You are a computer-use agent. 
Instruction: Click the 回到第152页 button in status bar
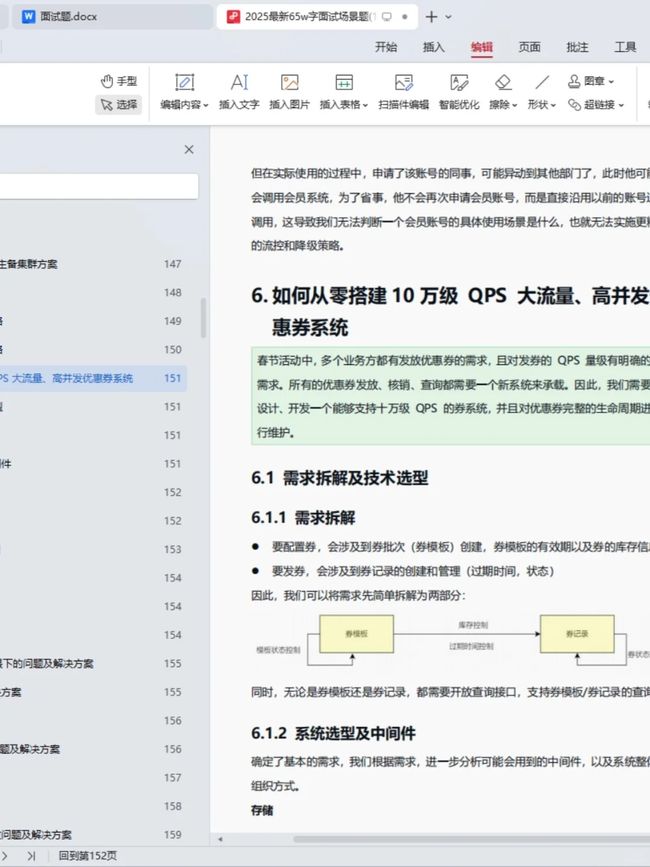(88, 855)
